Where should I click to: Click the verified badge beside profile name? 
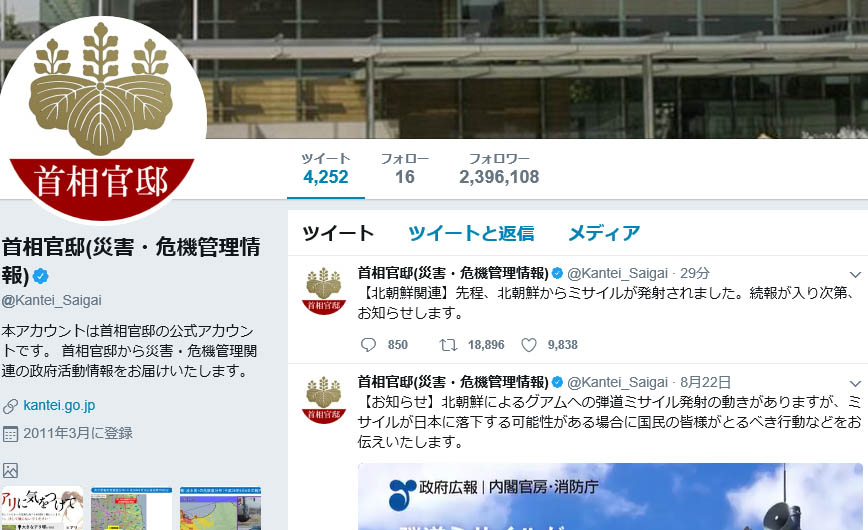40,275
